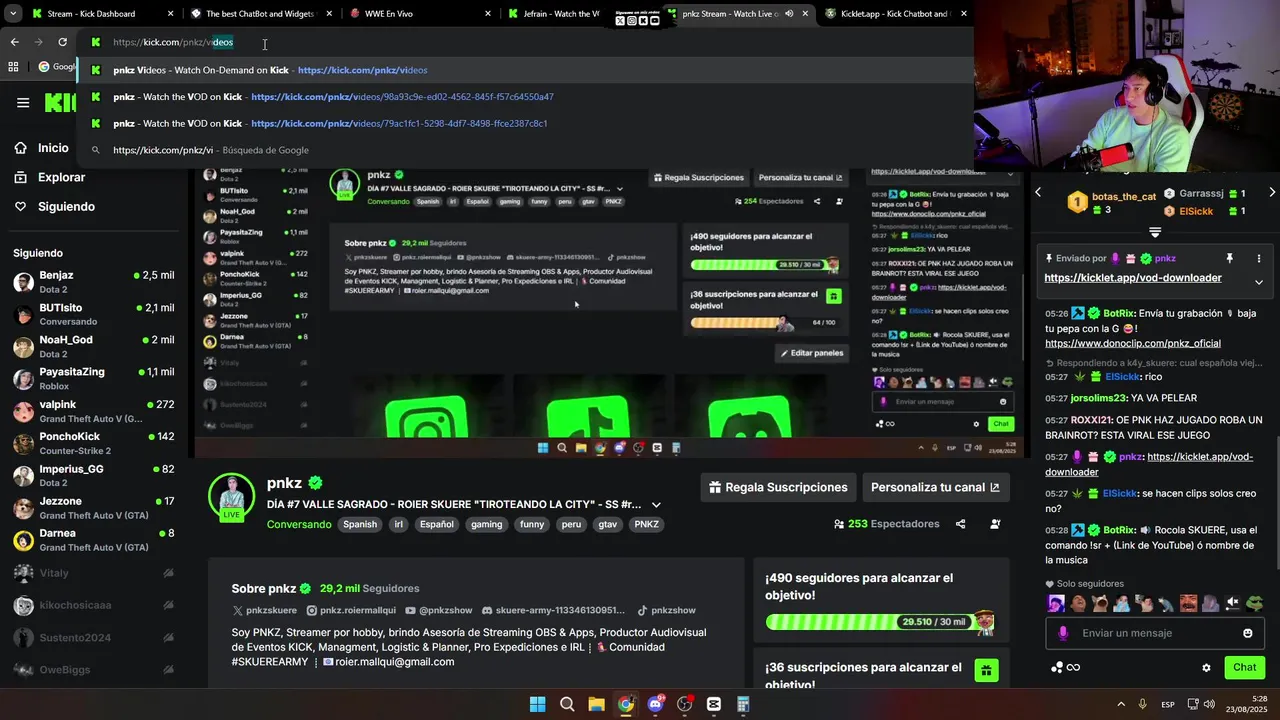Open chat settings gear icon
This screenshot has height=720, width=1280.
tap(1206, 668)
